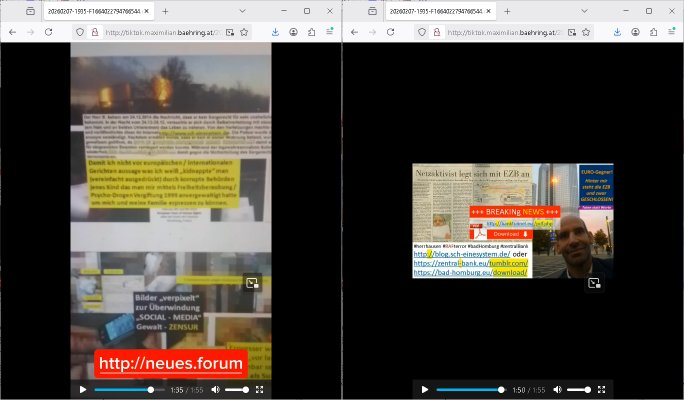Open a new tab in right browser
Image resolution: width=684 pixels, height=400 pixels.
click(506, 11)
